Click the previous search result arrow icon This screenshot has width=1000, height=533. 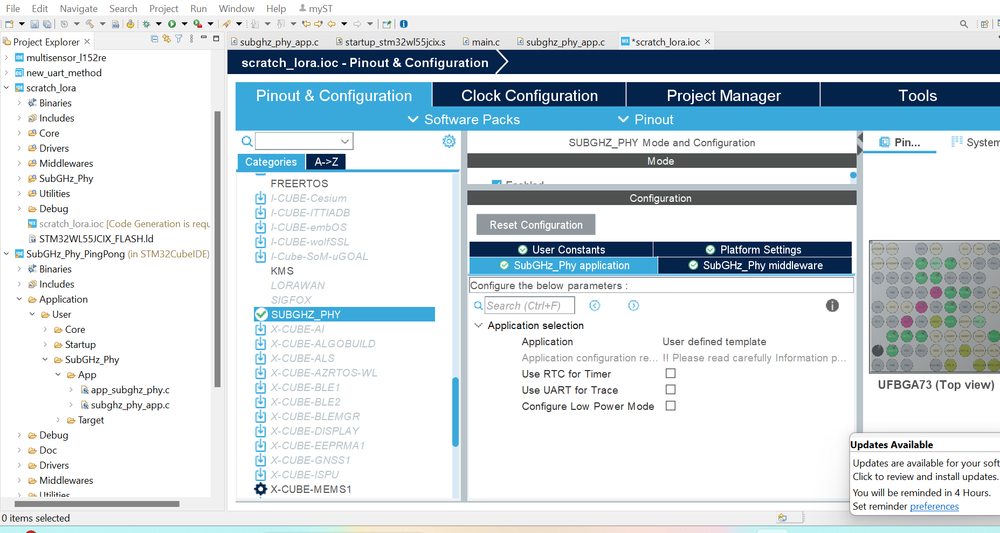point(594,305)
